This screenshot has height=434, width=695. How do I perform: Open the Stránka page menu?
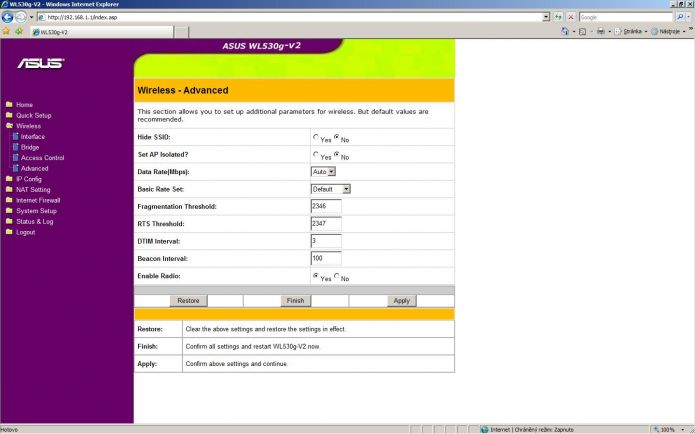click(631, 31)
